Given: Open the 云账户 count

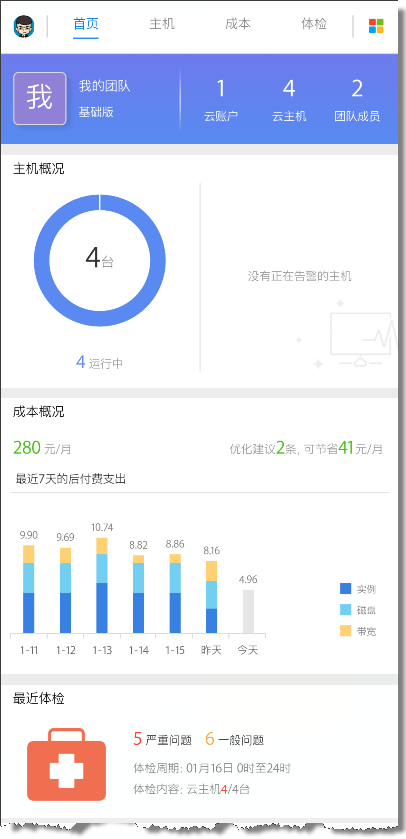Looking at the screenshot, I should 221,100.
